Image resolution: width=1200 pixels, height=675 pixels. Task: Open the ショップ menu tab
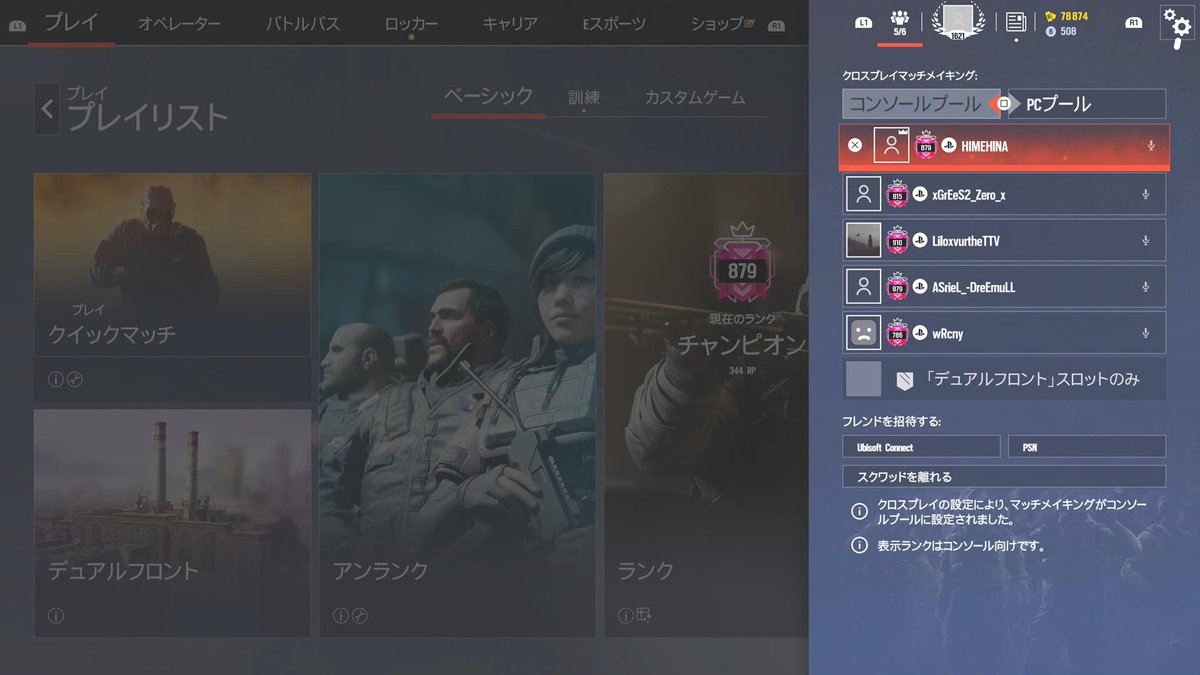tap(717, 23)
